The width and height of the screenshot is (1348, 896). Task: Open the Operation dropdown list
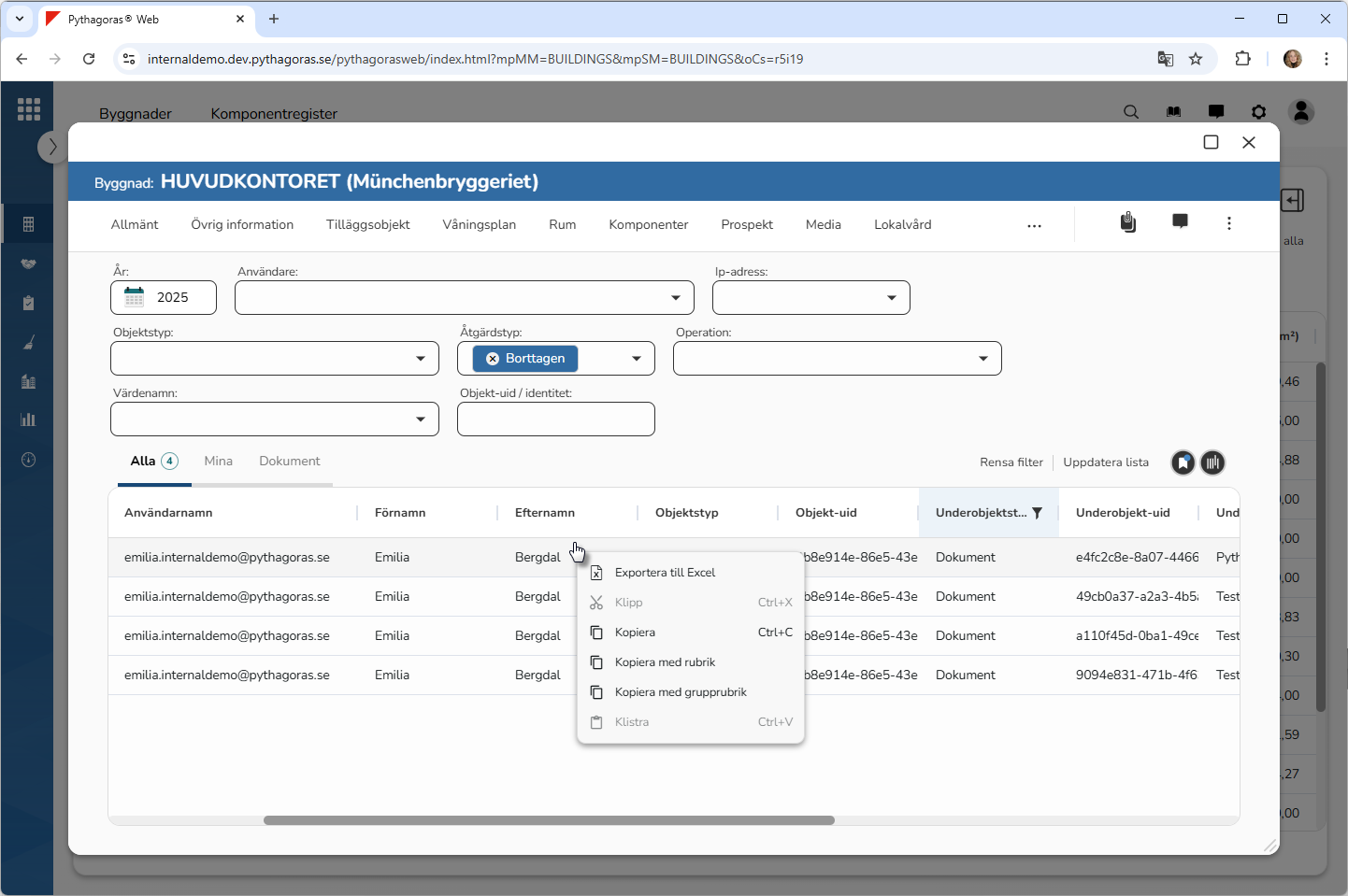point(982,359)
